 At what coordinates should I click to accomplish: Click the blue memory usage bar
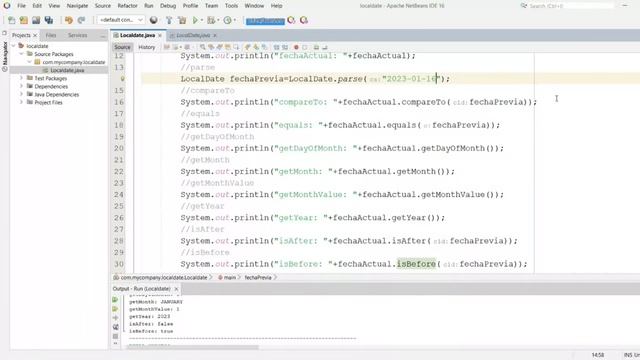click(265, 20)
